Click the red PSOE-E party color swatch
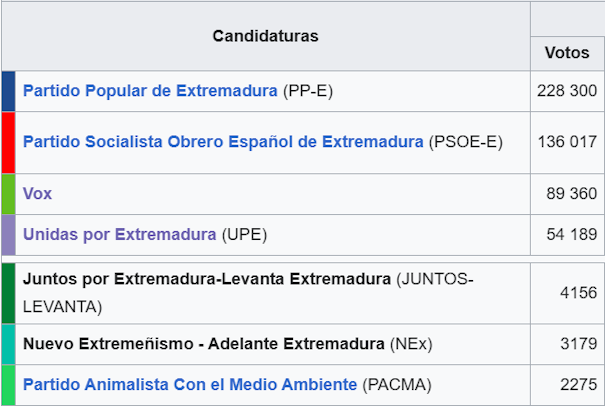Viewport: 605px width, 406px height. tap(8, 142)
